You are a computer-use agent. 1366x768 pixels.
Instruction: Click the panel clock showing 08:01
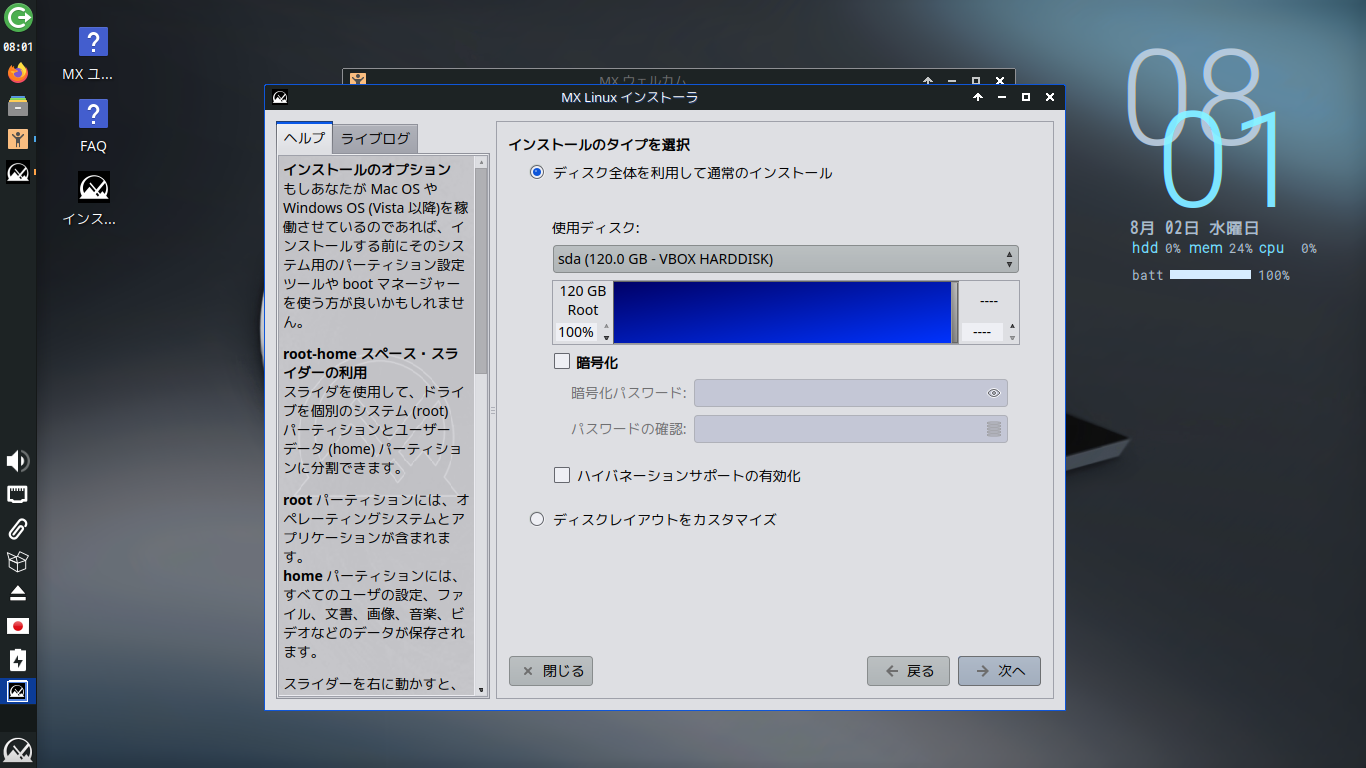18,47
